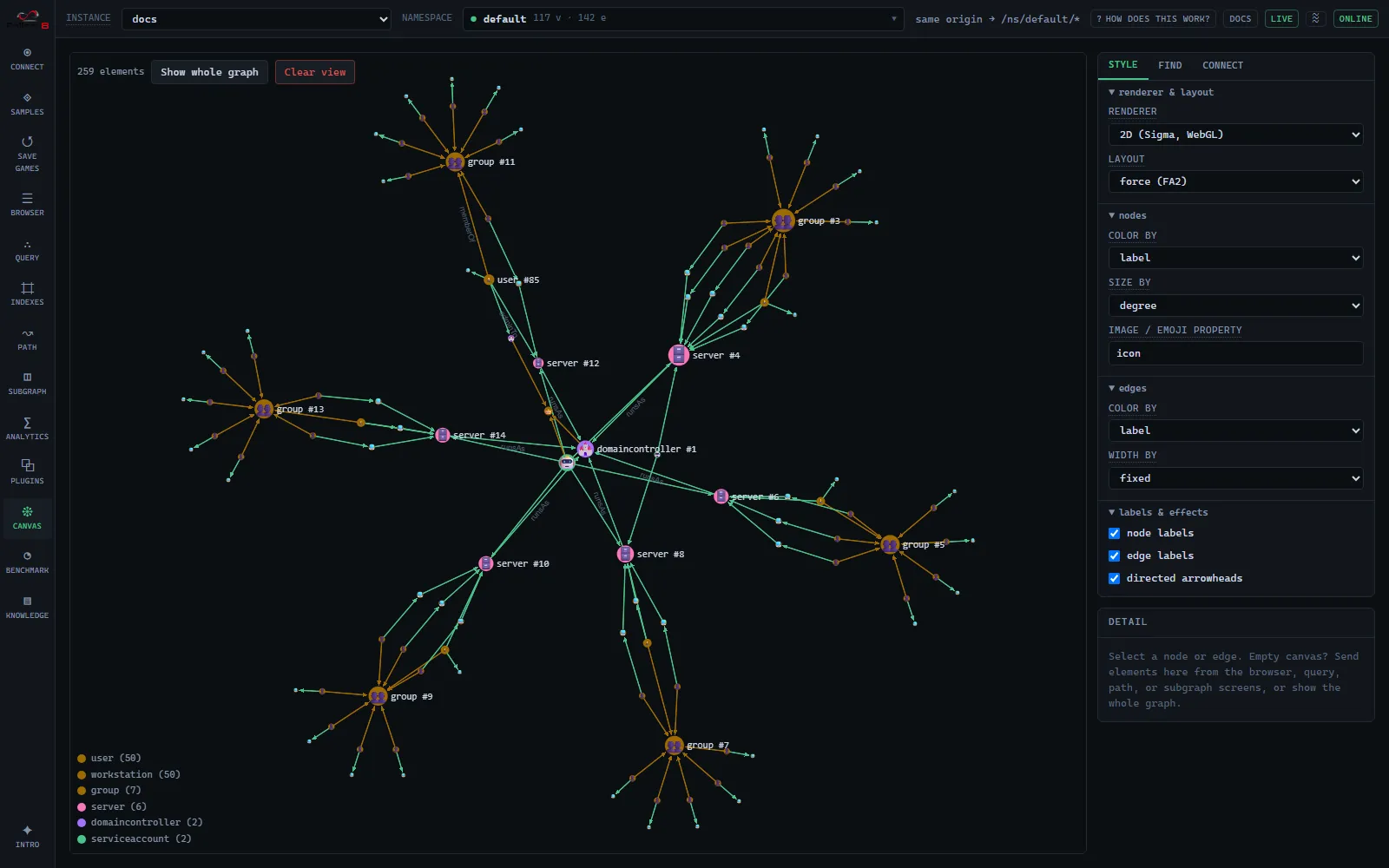Screen dimensions: 1389x868
Task: Collapse the labels & effects section
Action: click(1158, 512)
